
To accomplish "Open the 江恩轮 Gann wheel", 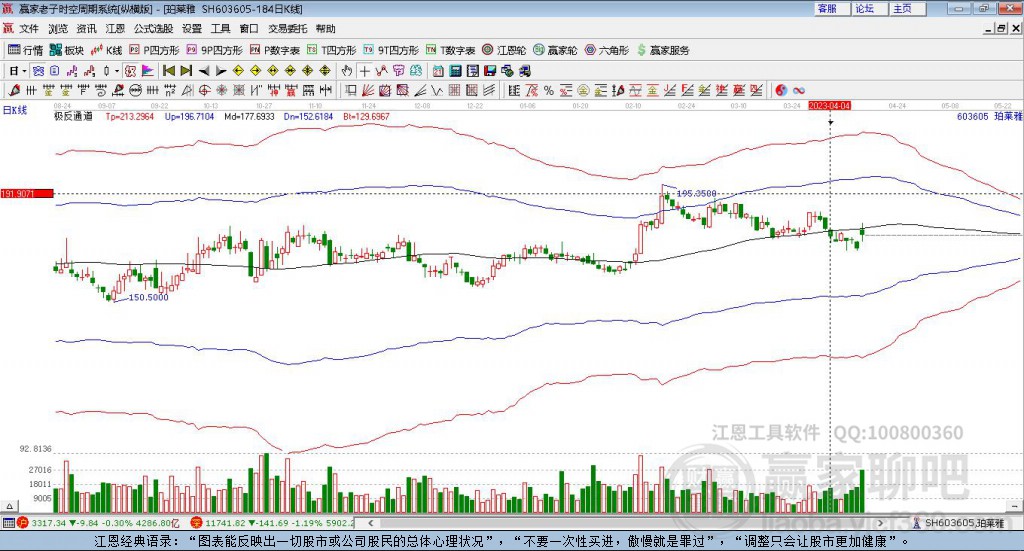I will pyautogui.click(x=504, y=50).
